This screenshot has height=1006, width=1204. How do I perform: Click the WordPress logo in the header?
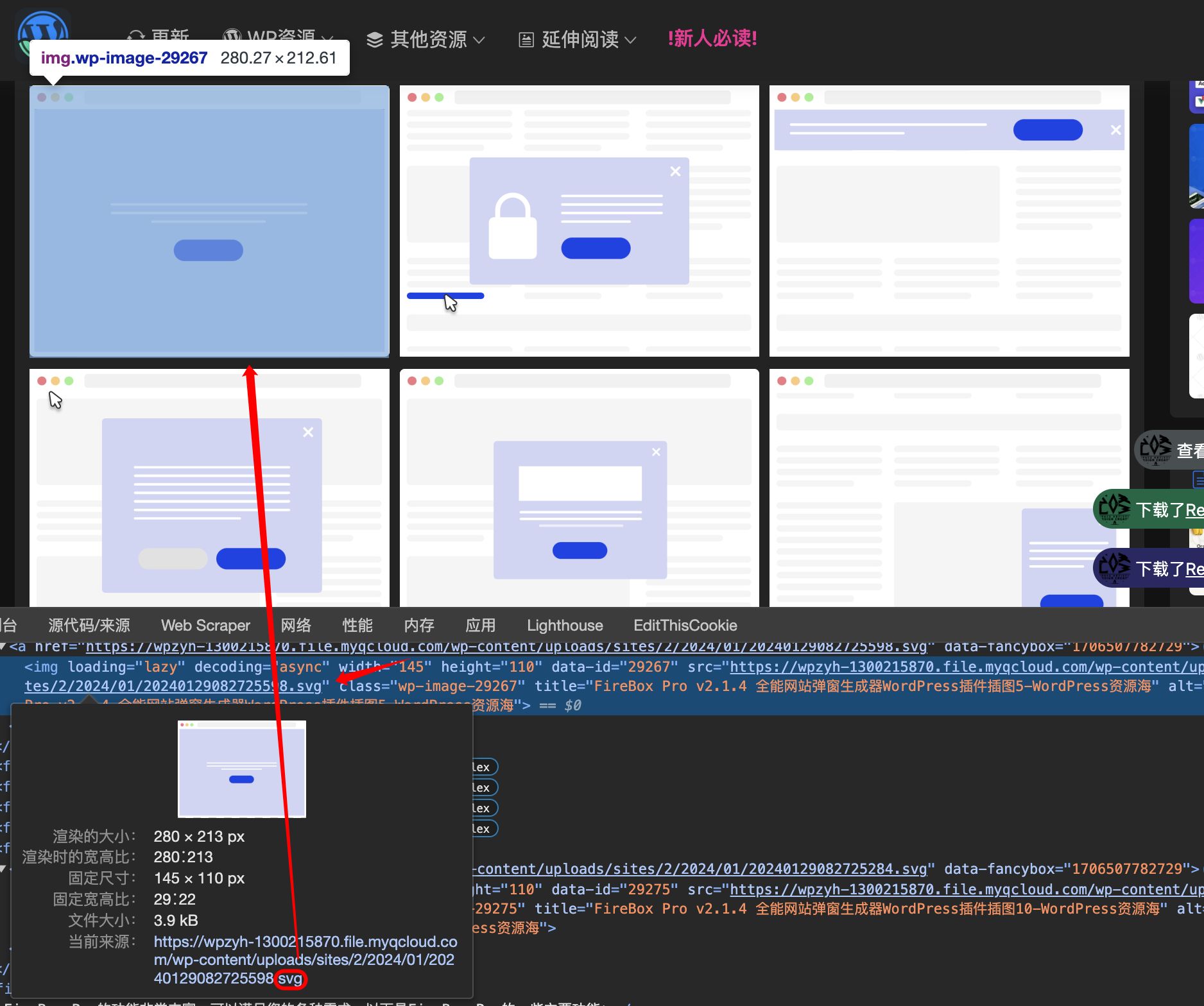tap(43, 35)
